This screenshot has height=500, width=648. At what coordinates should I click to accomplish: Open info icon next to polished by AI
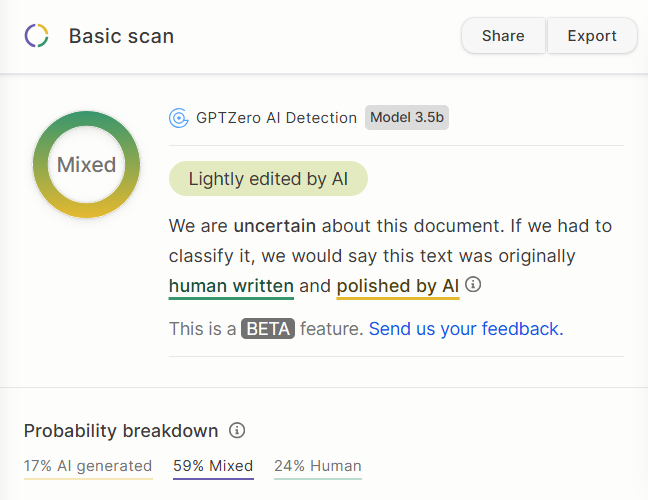(473, 284)
